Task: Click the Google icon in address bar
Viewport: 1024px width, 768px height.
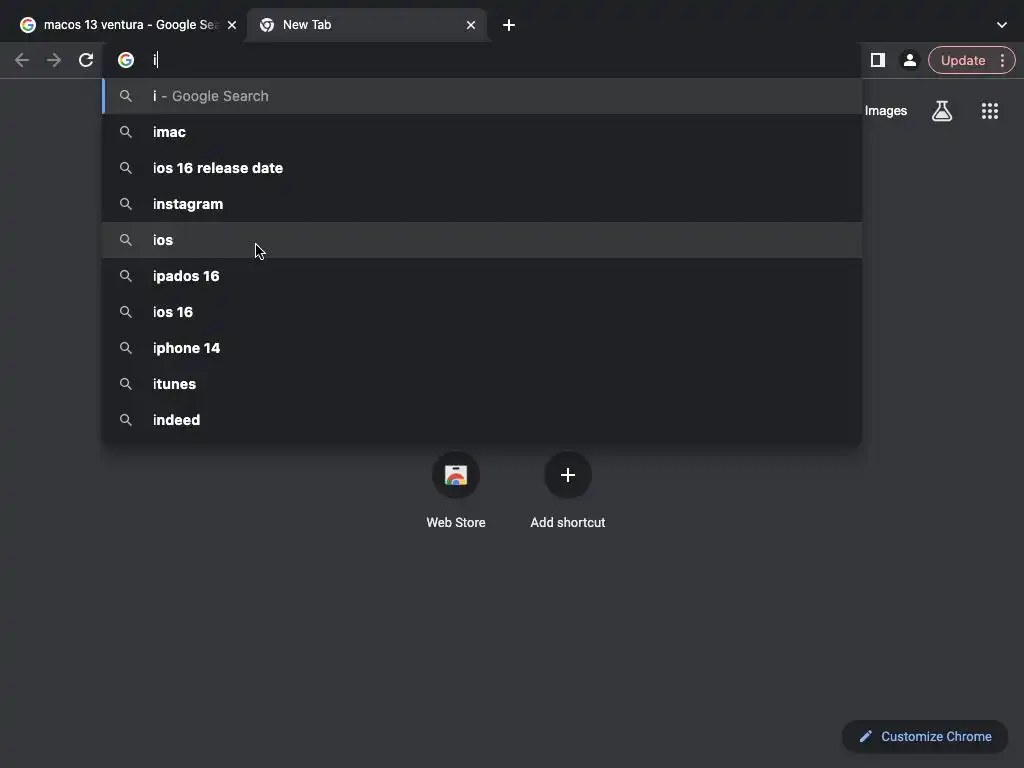Action: 126,60
